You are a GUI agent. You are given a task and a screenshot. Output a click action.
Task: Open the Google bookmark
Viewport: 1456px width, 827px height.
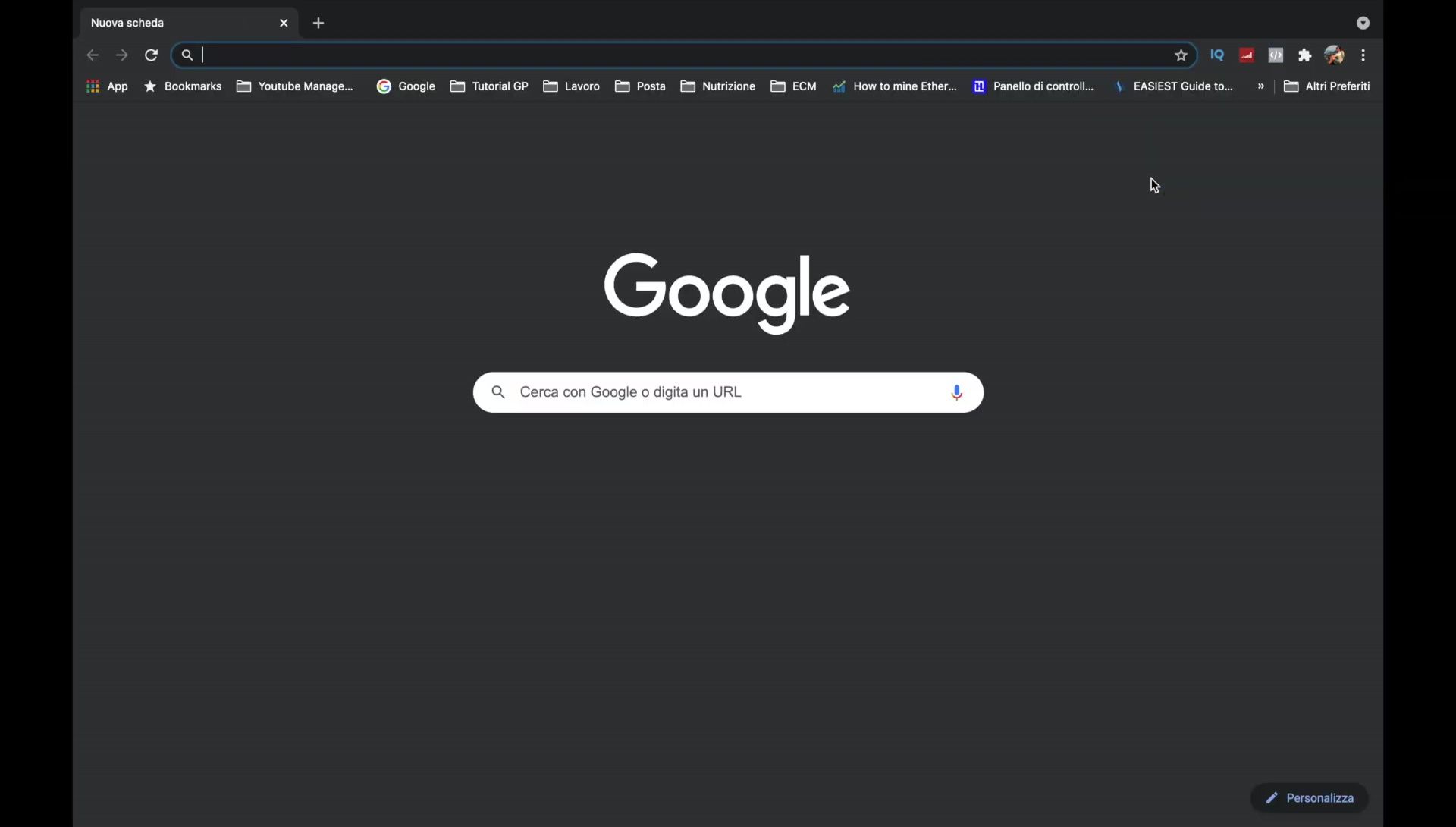[406, 86]
